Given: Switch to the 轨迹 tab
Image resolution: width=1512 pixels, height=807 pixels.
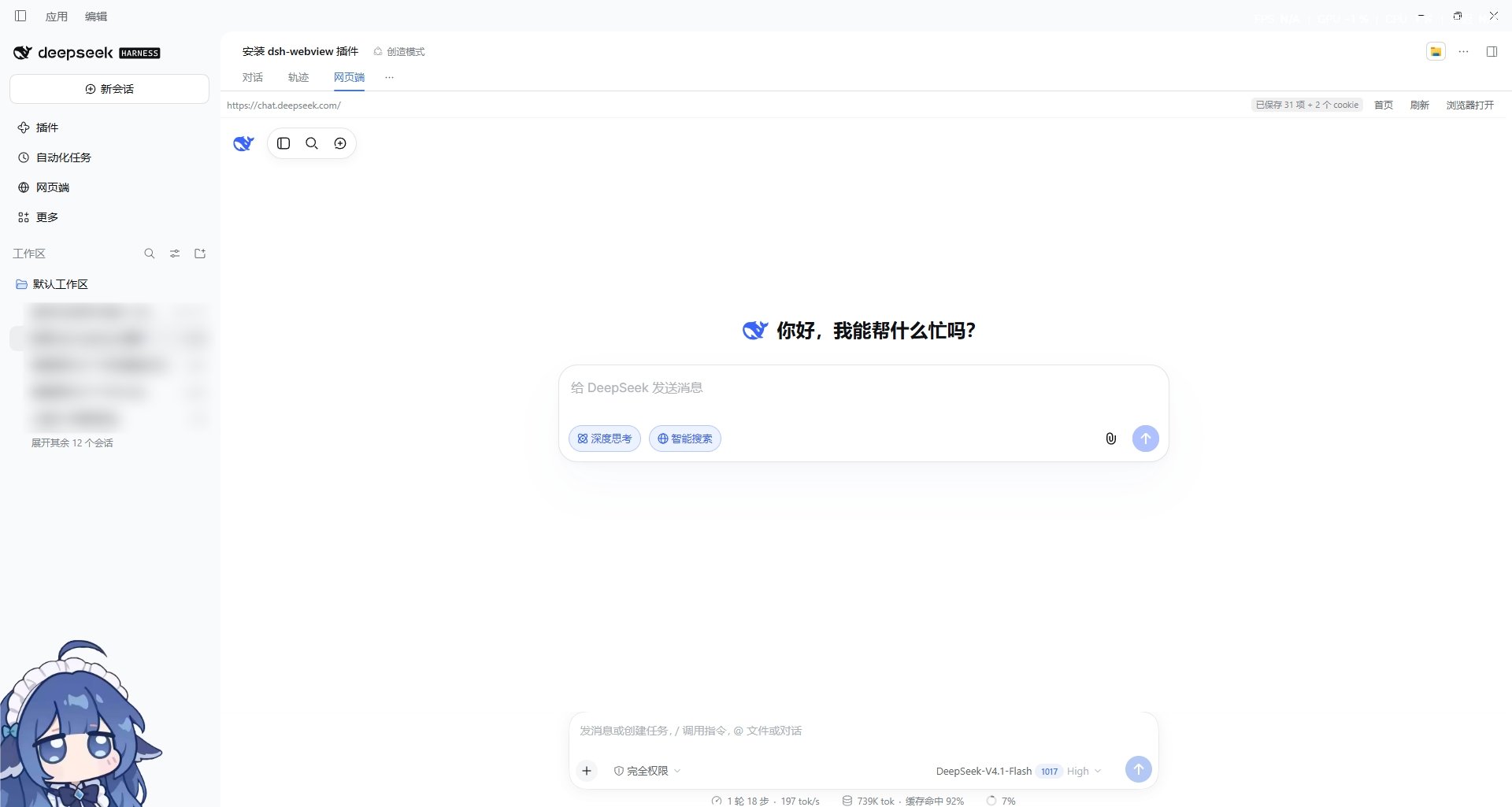Looking at the screenshot, I should point(298,77).
